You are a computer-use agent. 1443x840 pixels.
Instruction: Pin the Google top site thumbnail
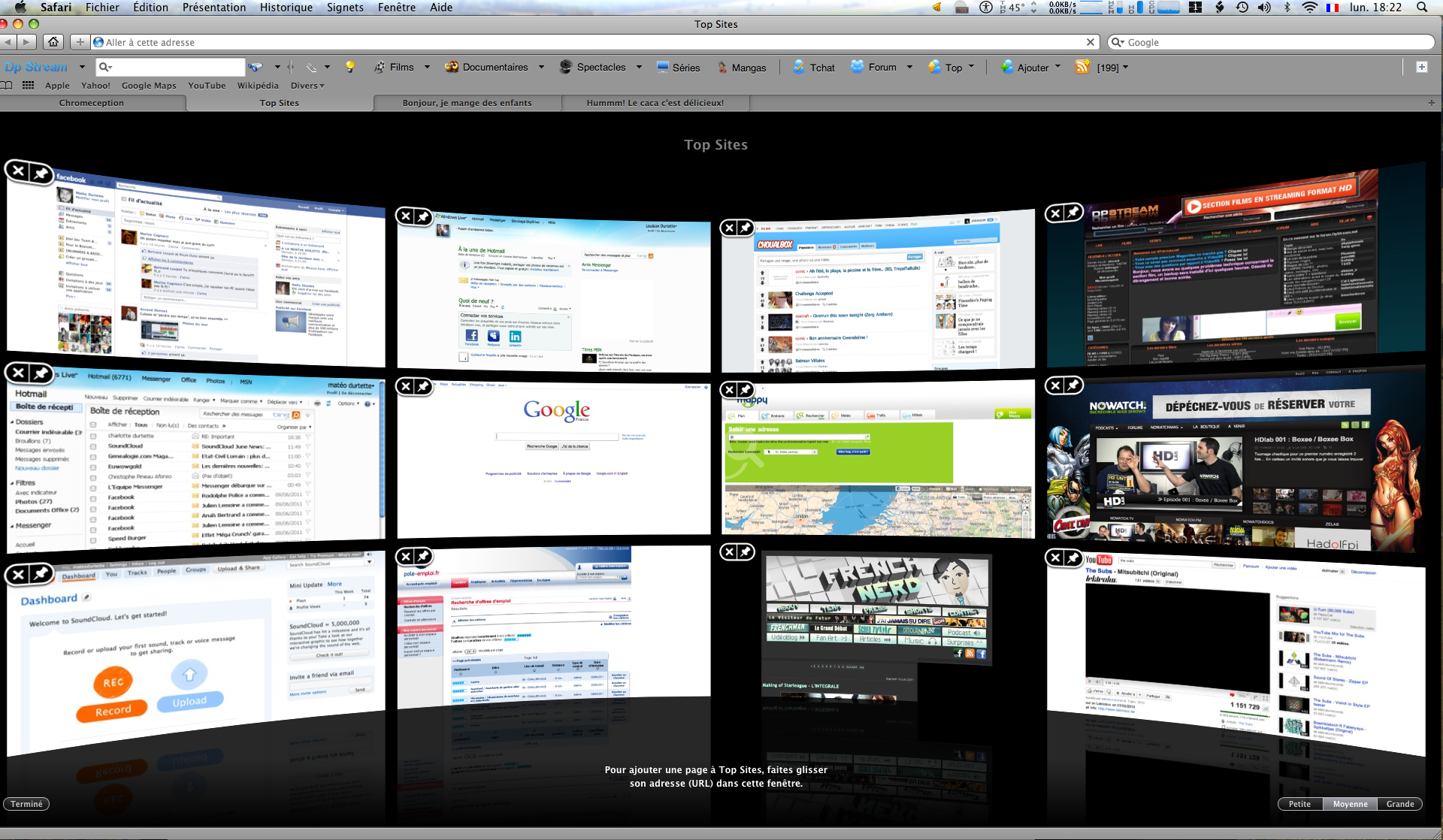423,386
